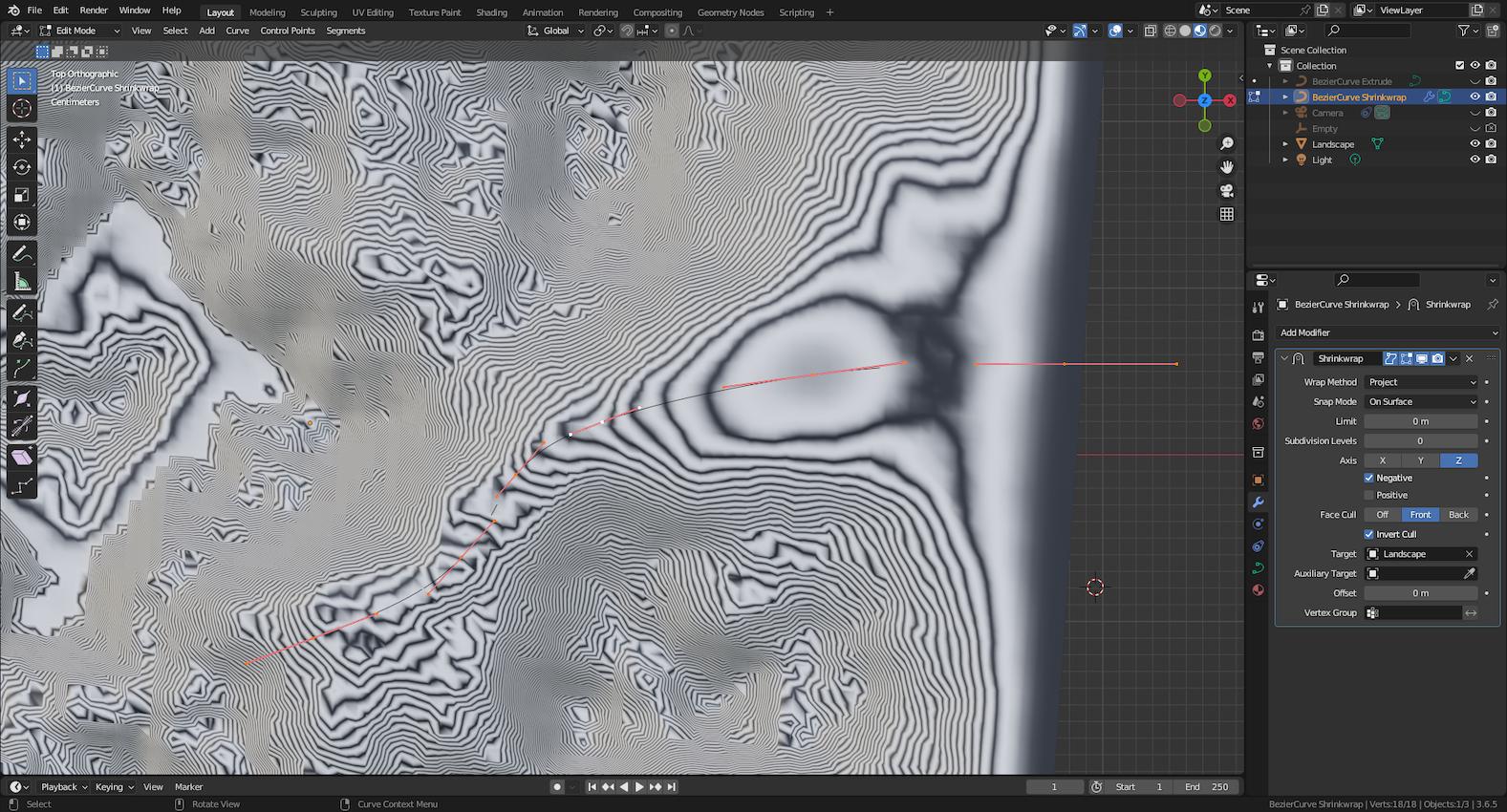Open the Global orientation dropdown
This screenshot has width=1507, height=812.
[555, 31]
